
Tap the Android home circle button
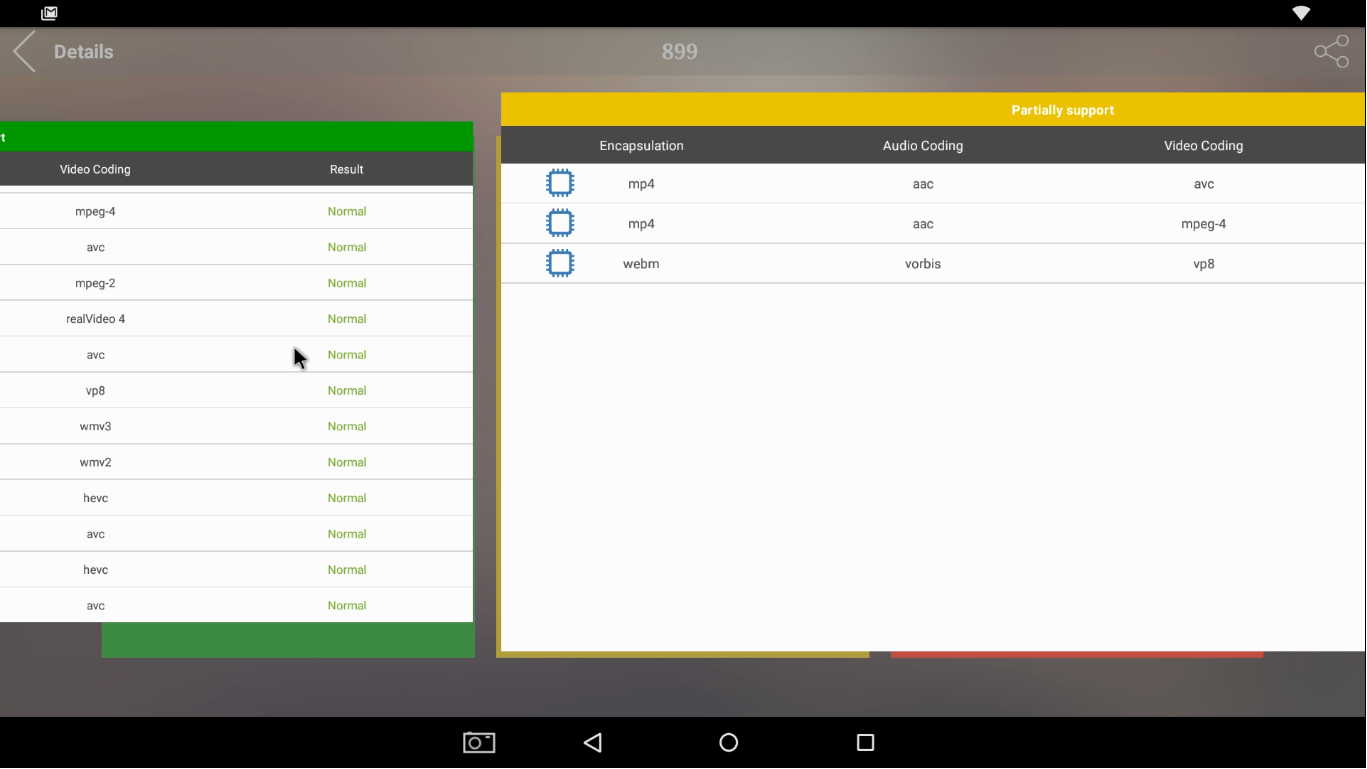click(x=729, y=742)
